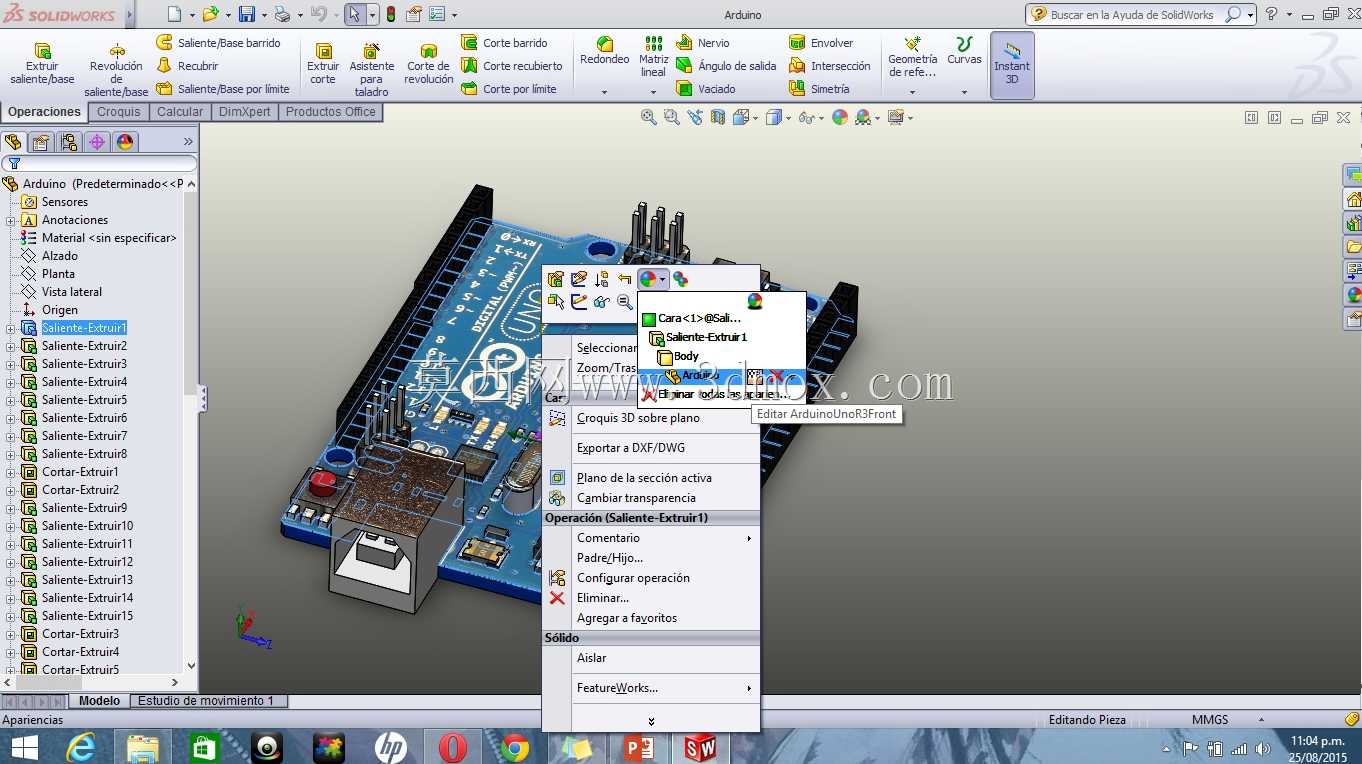Screen dimensions: 1362x764
Task: Toggle the select cursor tool
Action: tap(354, 14)
